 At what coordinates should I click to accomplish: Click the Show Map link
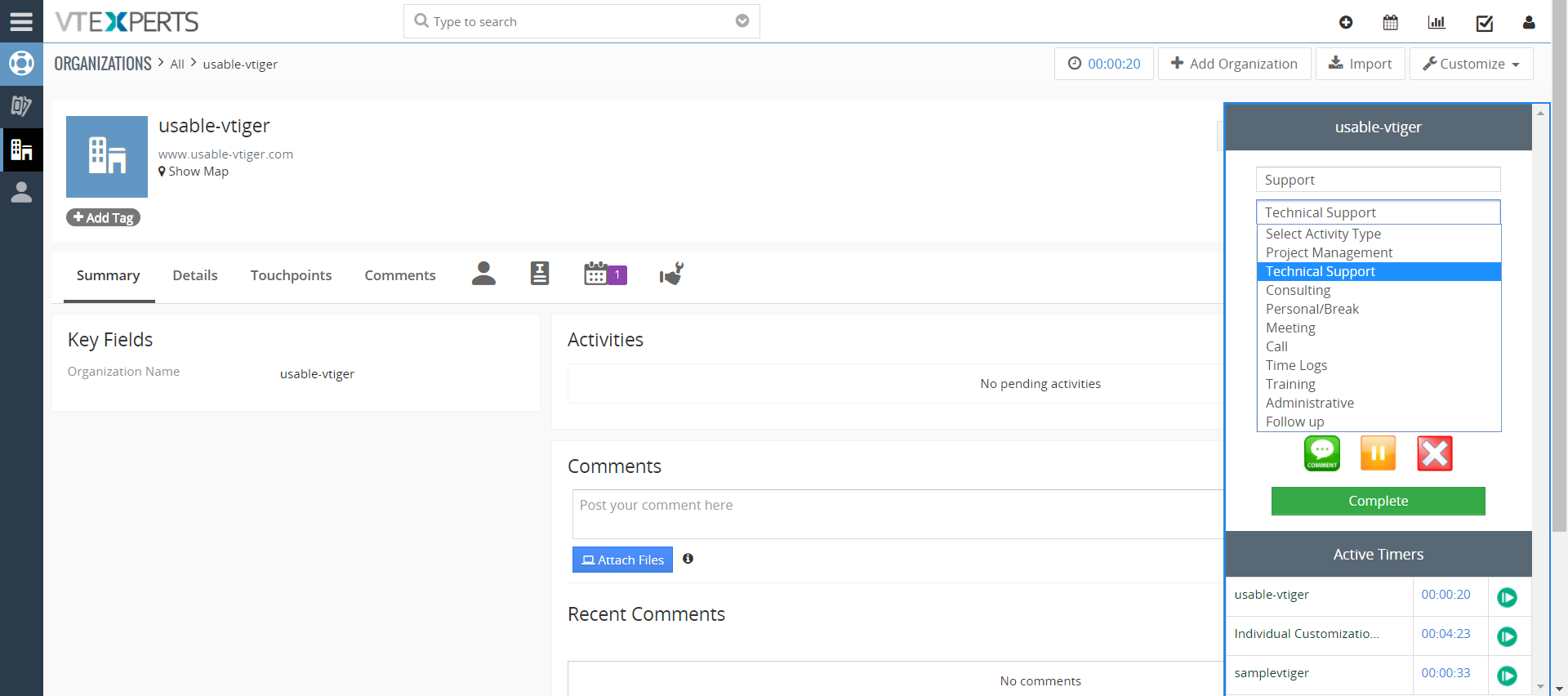point(194,172)
